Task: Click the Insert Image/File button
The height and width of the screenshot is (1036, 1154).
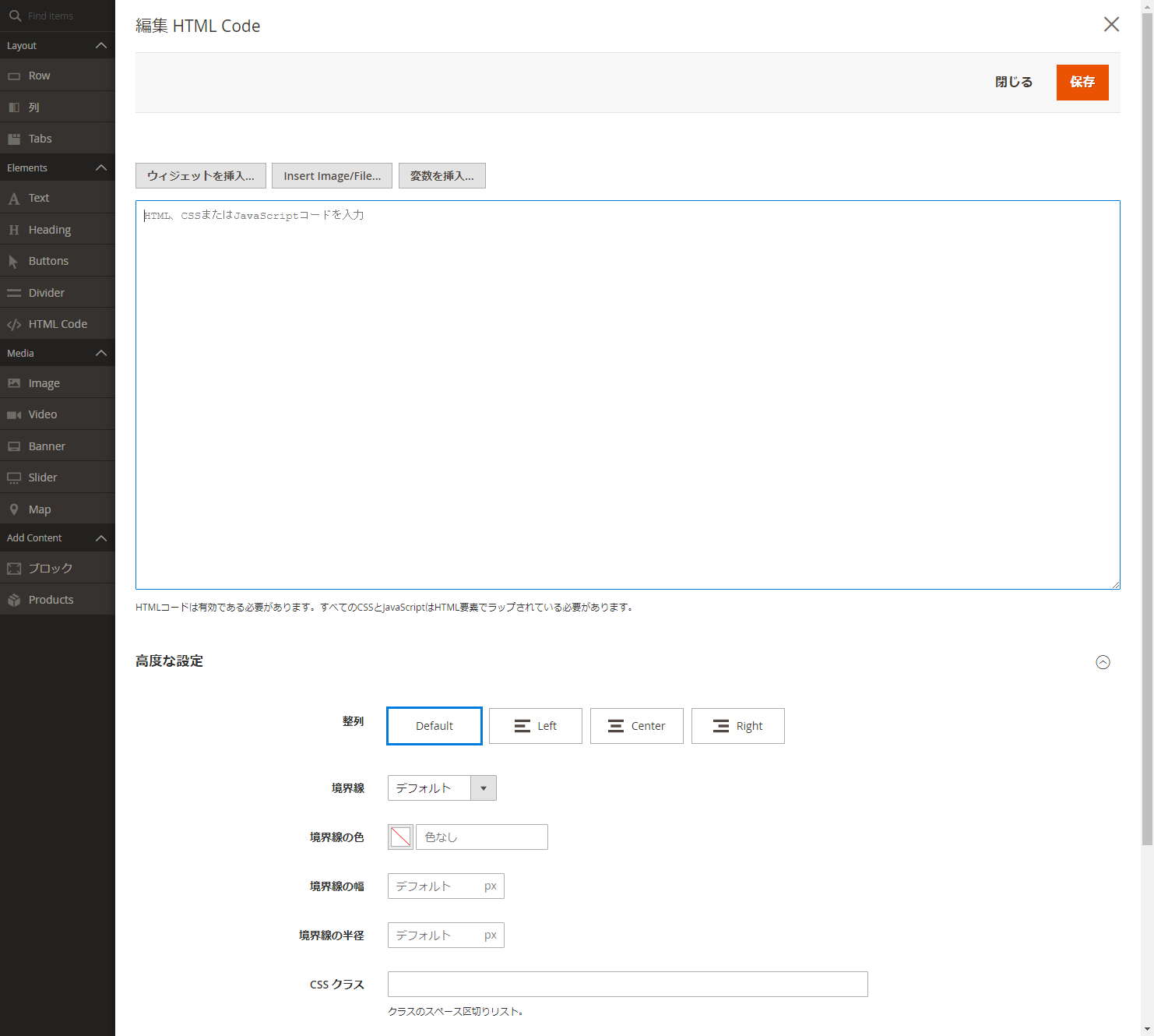Action: 332,176
